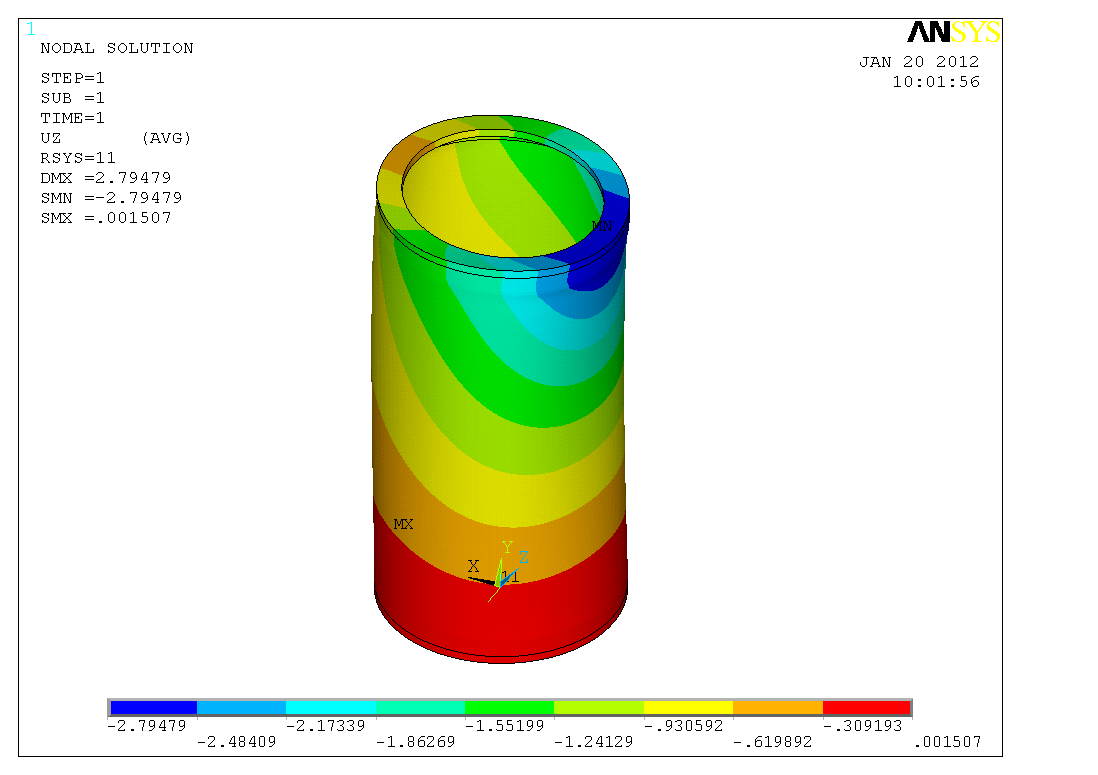This screenshot has height=775, width=1098.
Task: Click the RSYS=11 label
Action: point(78,158)
